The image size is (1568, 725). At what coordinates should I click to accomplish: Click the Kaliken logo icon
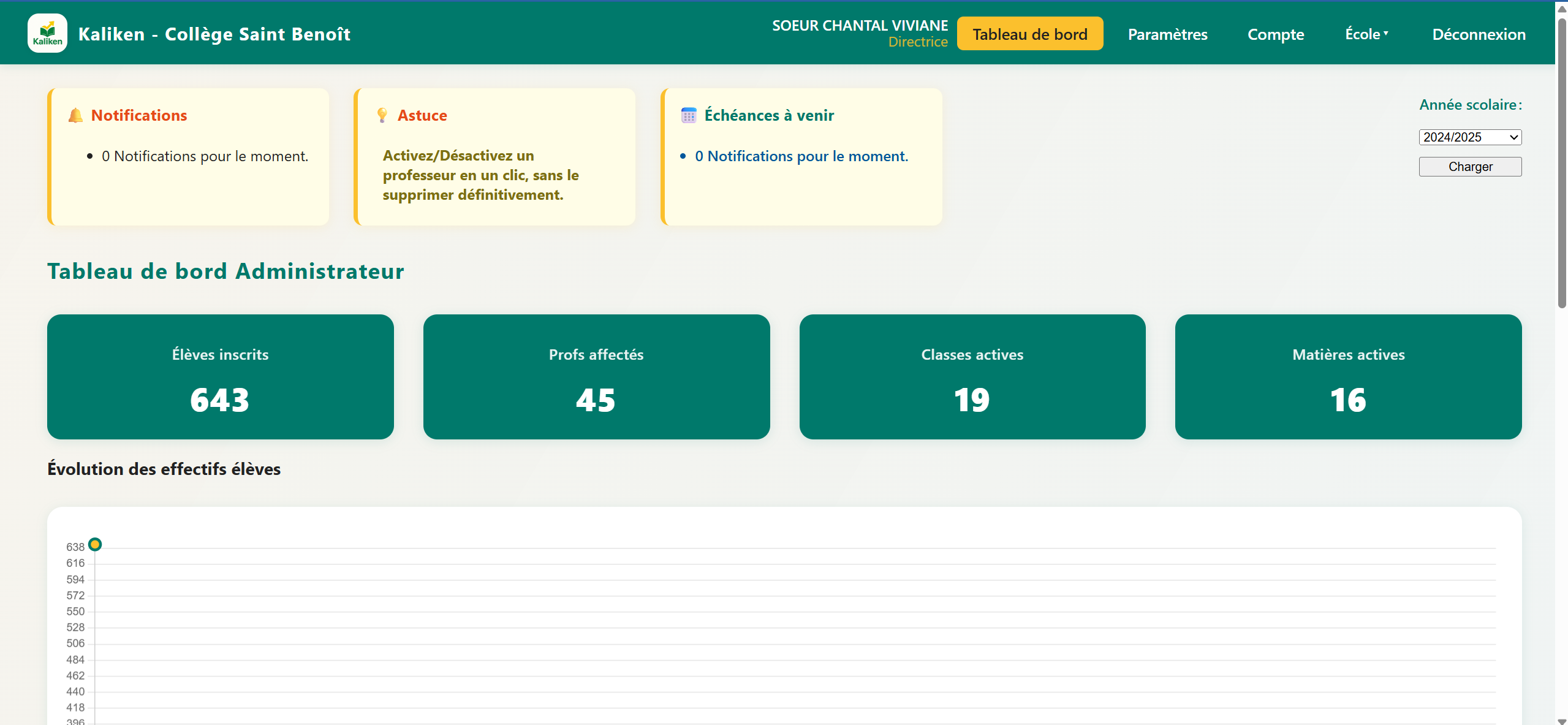point(47,33)
